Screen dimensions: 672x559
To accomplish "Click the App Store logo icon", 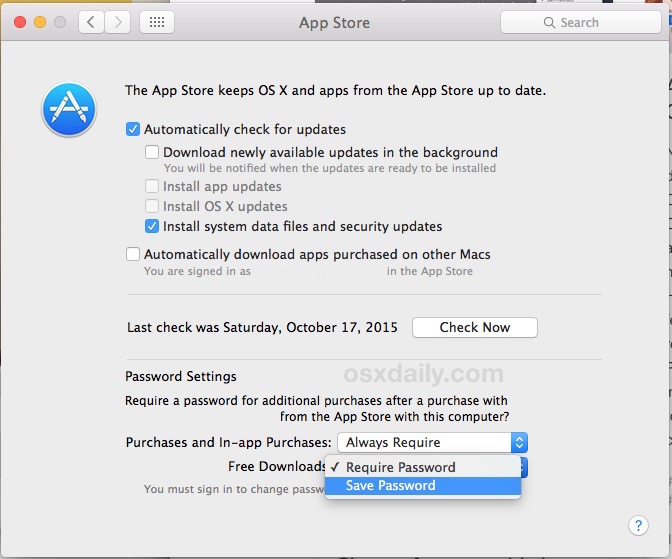I will [x=69, y=110].
